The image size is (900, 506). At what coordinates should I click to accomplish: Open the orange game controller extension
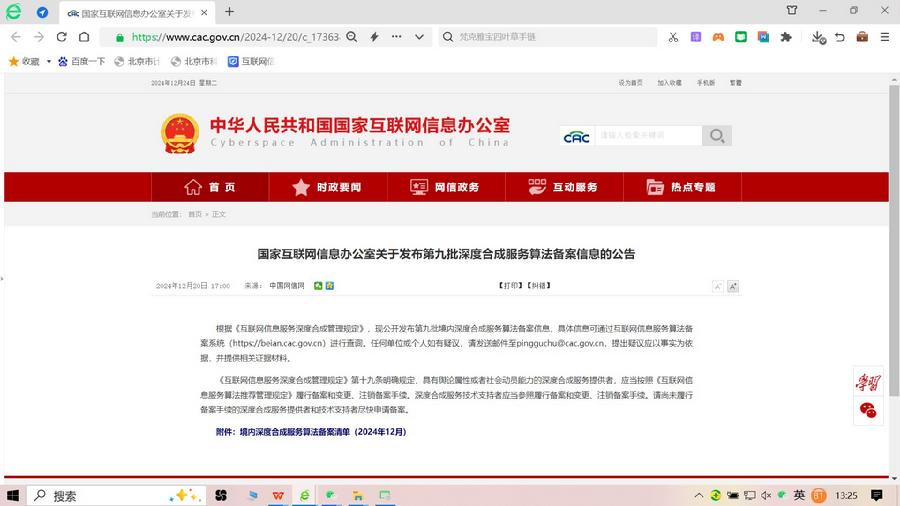(x=718, y=37)
